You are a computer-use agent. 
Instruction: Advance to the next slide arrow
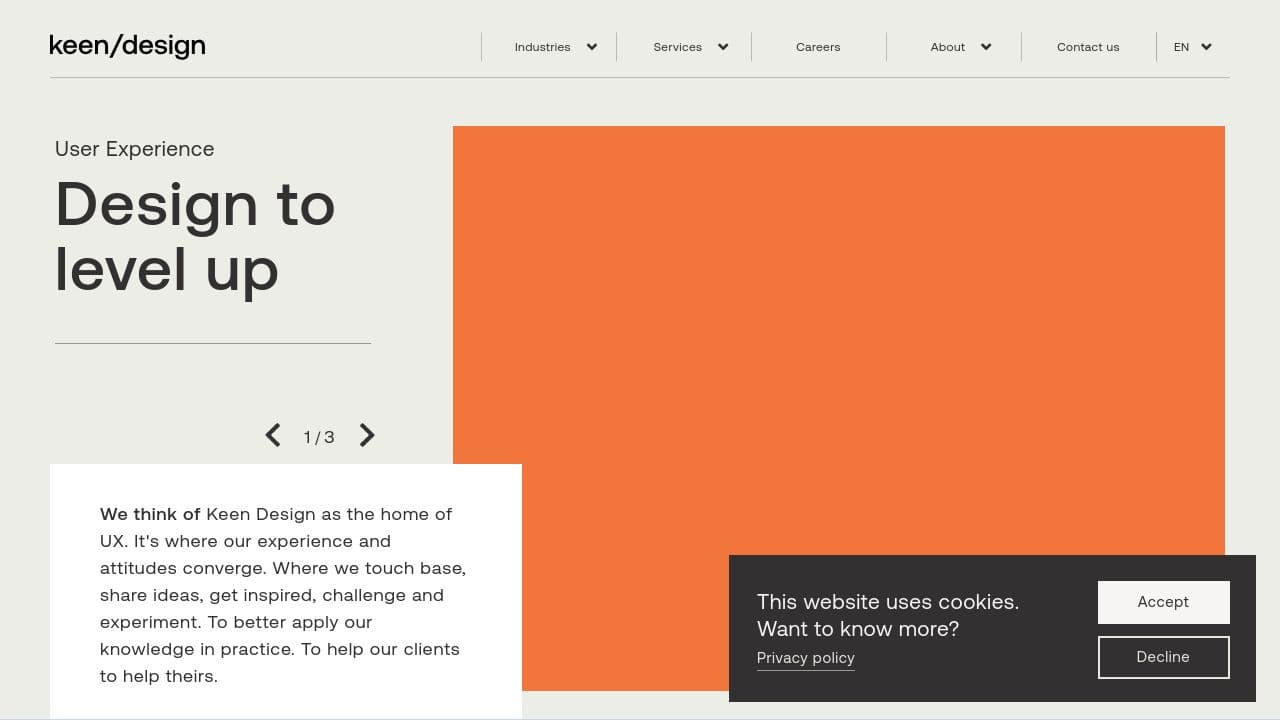click(367, 435)
